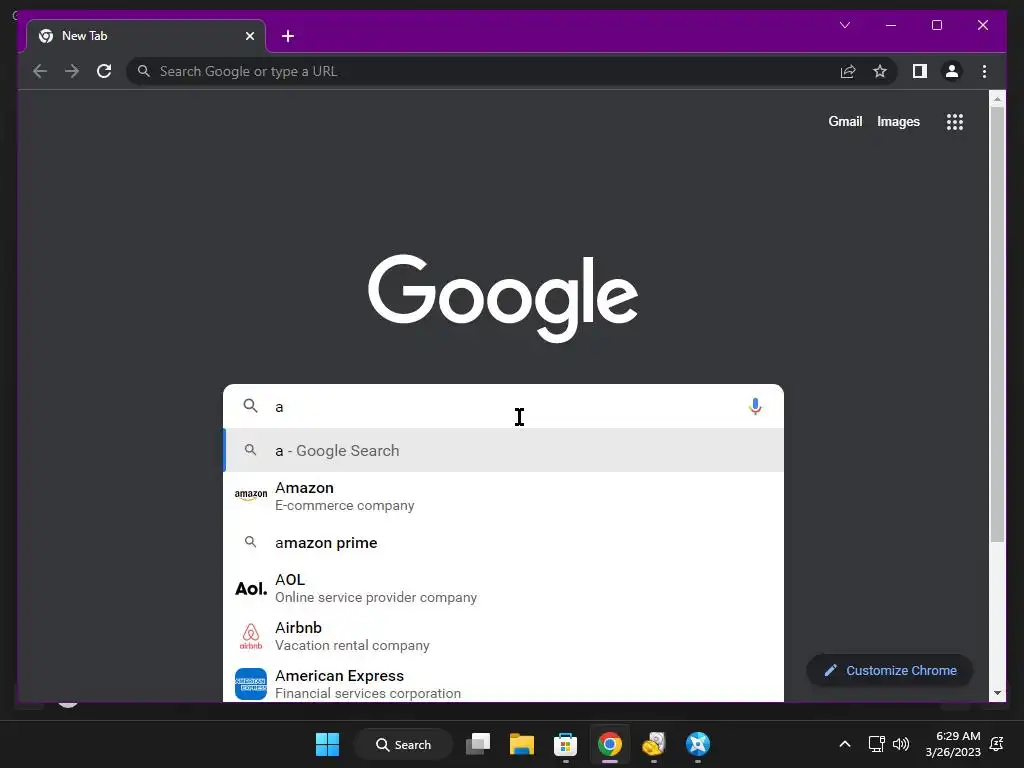Open the Chrome side panel

(x=920, y=71)
